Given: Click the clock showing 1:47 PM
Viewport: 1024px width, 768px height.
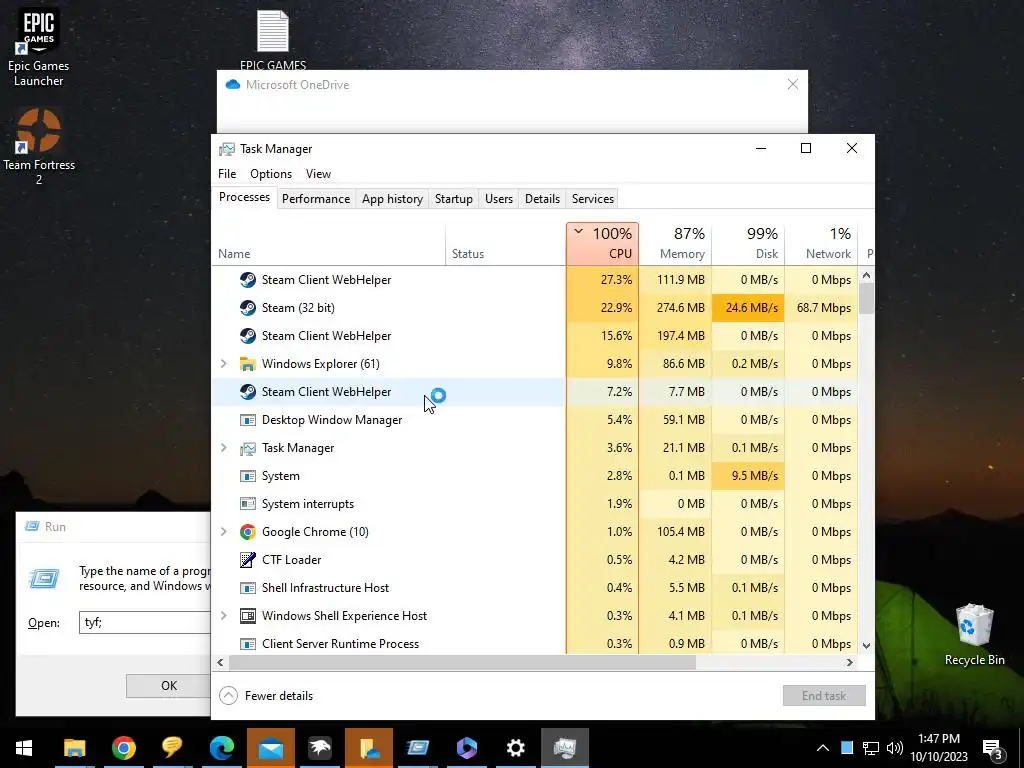Looking at the screenshot, I should point(938,739).
